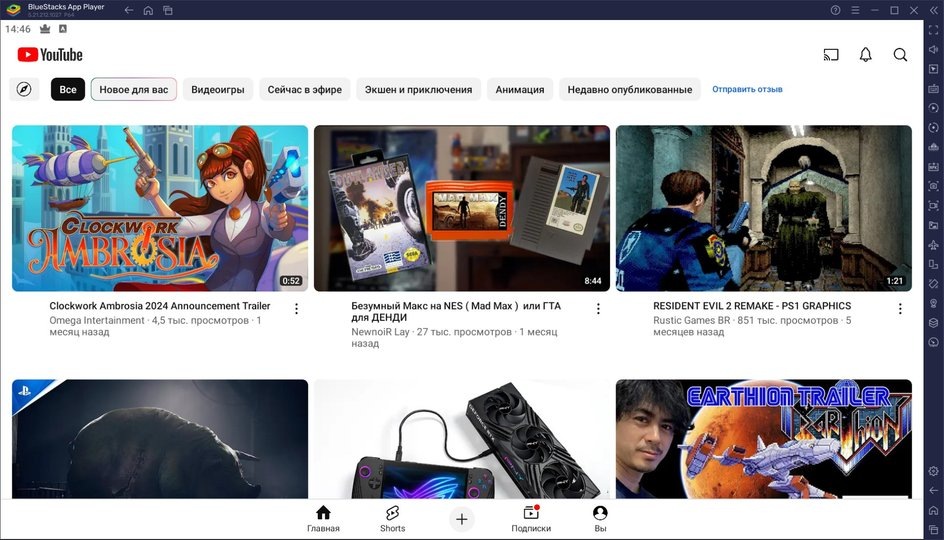Open the graphics card handheld video thumbnail
944x540 pixels.
click(x=462, y=439)
